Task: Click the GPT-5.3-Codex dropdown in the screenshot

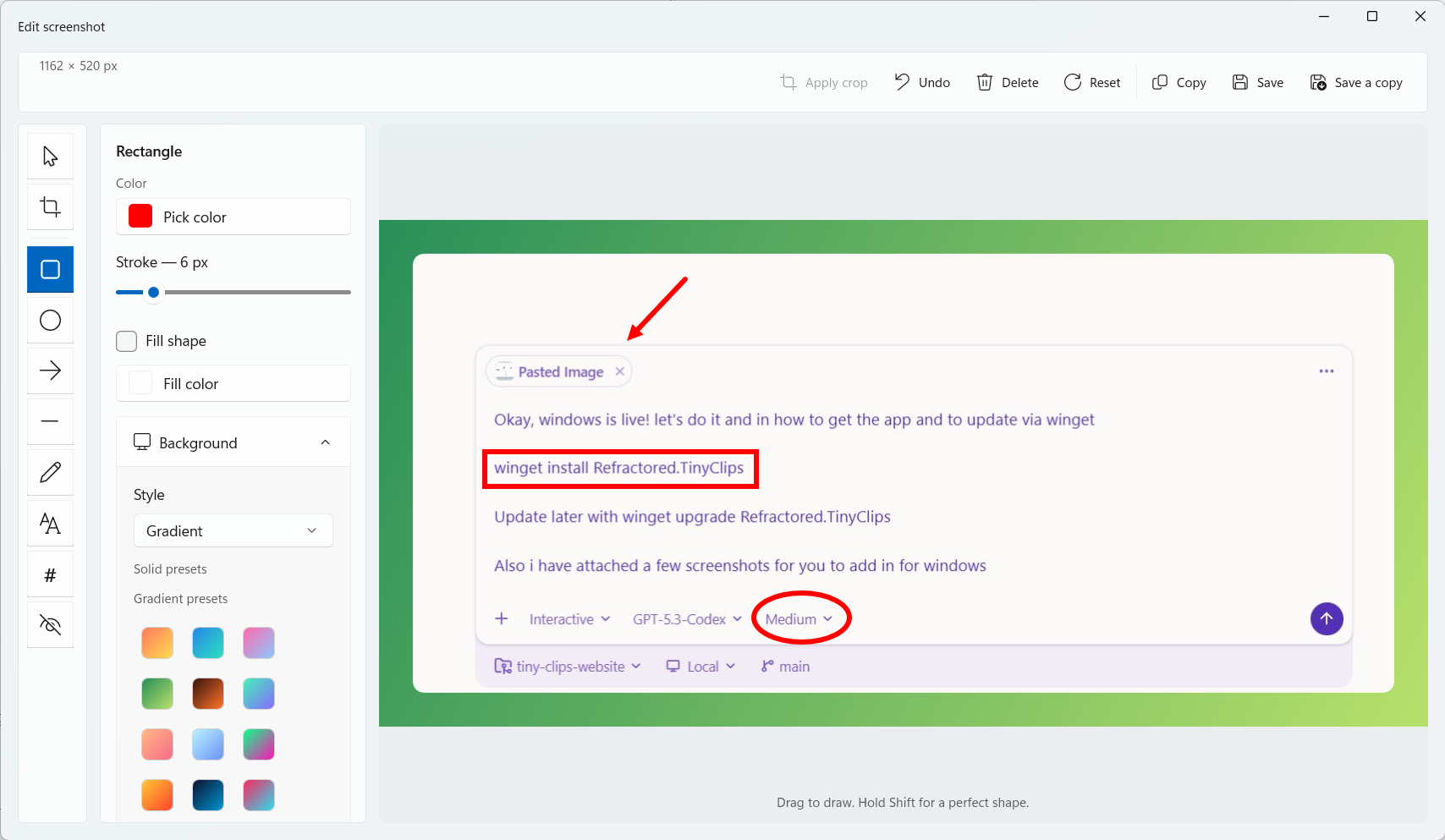Action: (x=687, y=619)
